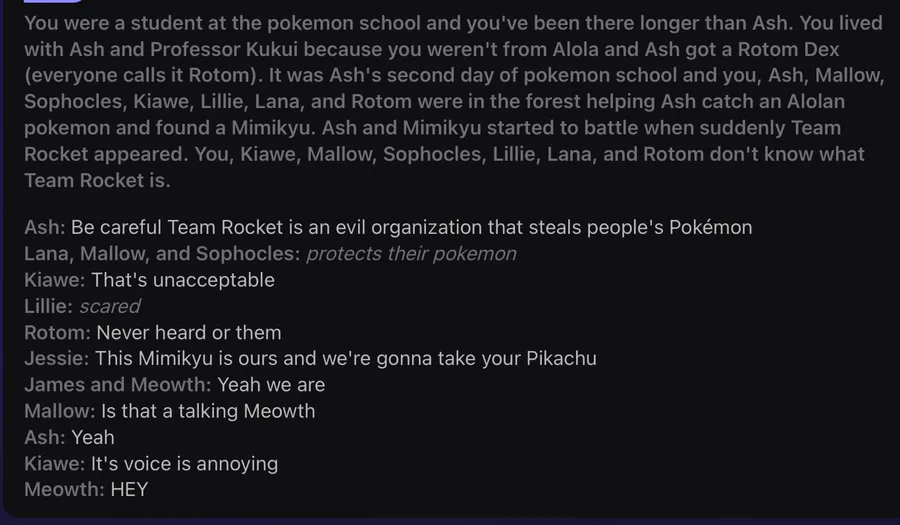This screenshot has width=900, height=525.
Task: Select the "Rotom:" speaker label
Action: point(58,332)
